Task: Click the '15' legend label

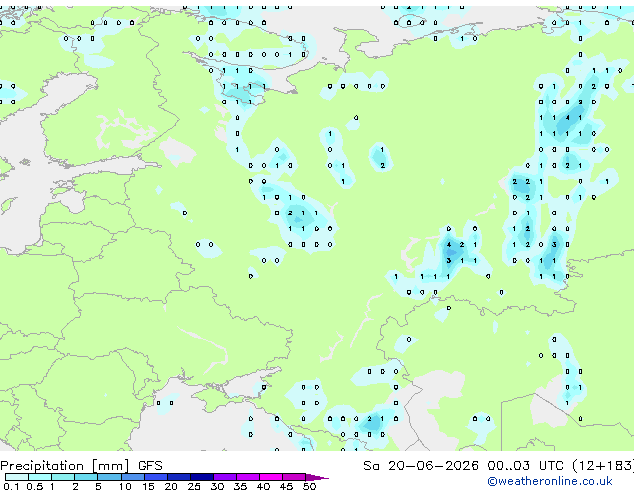Action: coord(148,486)
